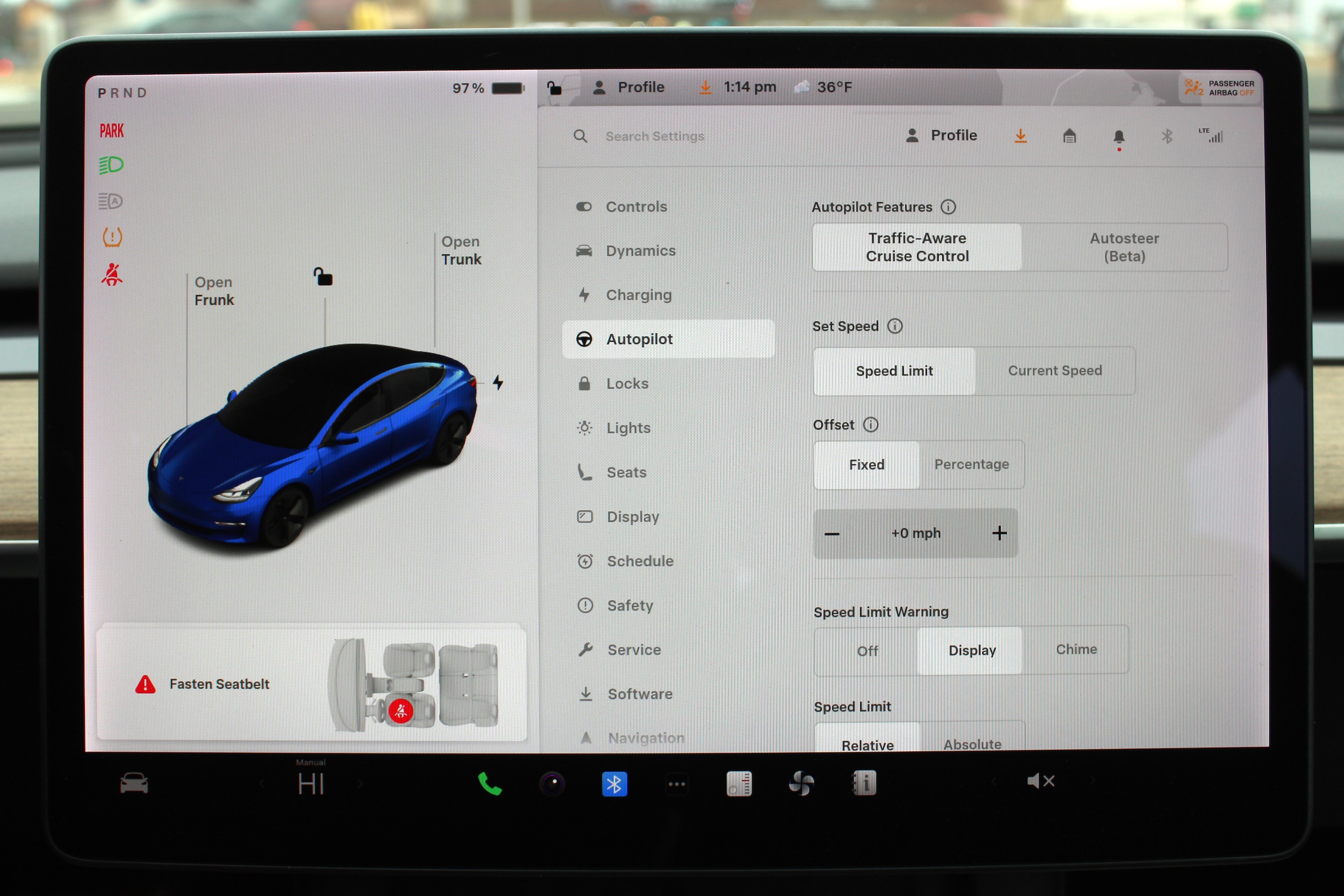Open the Profile dropdown in settings header

(942, 135)
